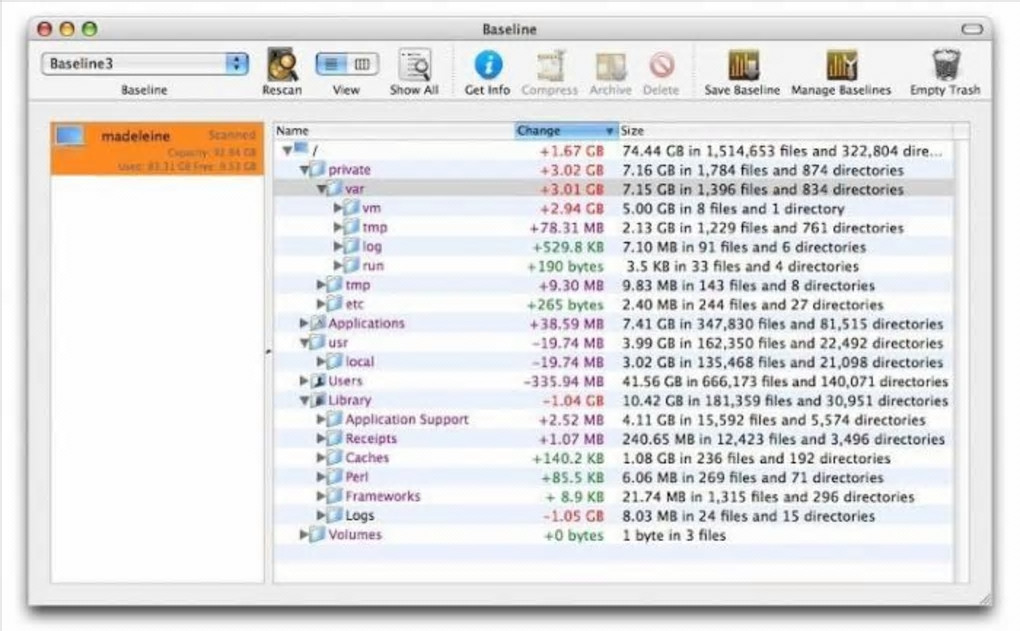The width and height of the screenshot is (1020, 631).
Task: Click '5.00 GB in 8 files and 1 directory'
Action: coord(733,209)
